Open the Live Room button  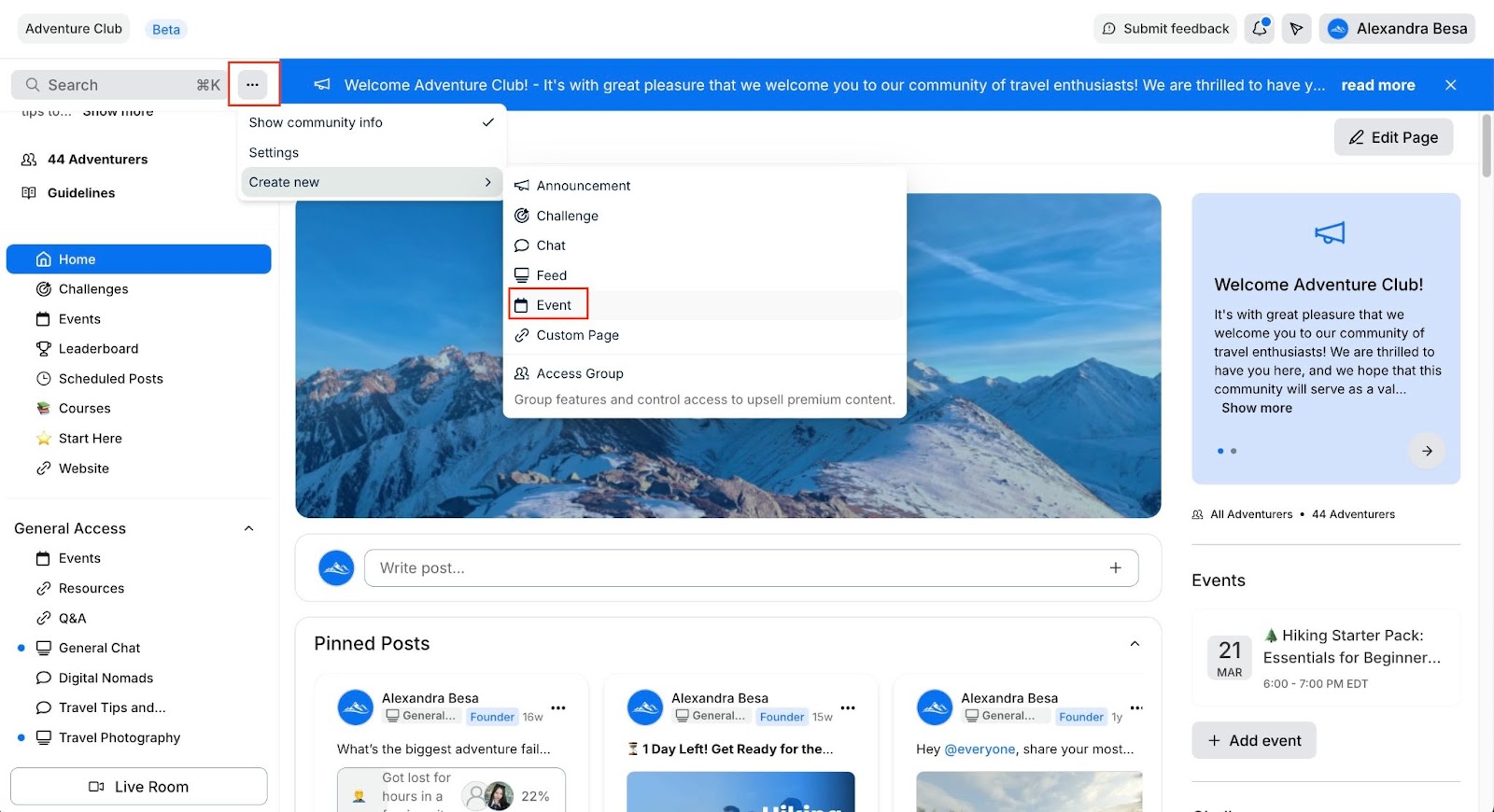pos(139,787)
